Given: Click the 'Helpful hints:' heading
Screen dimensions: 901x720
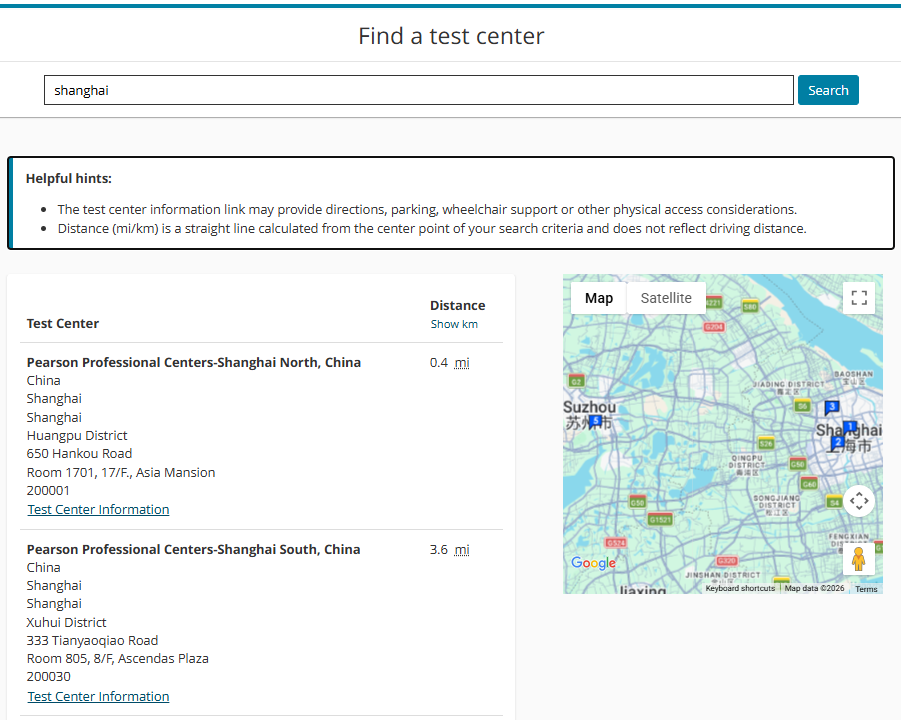Looking at the screenshot, I should tap(69, 179).
